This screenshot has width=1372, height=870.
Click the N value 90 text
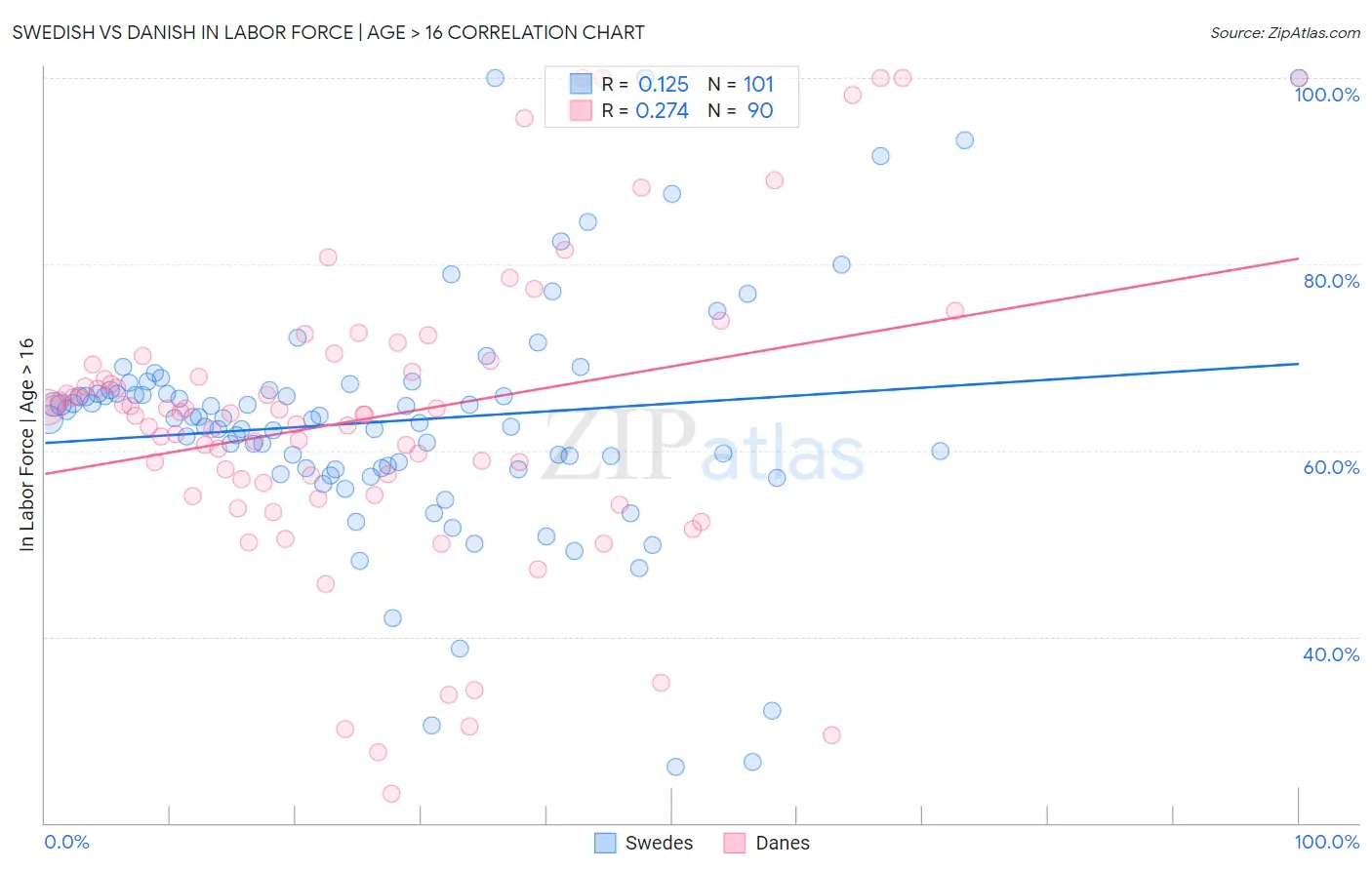pyautogui.click(x=760, y=111)
